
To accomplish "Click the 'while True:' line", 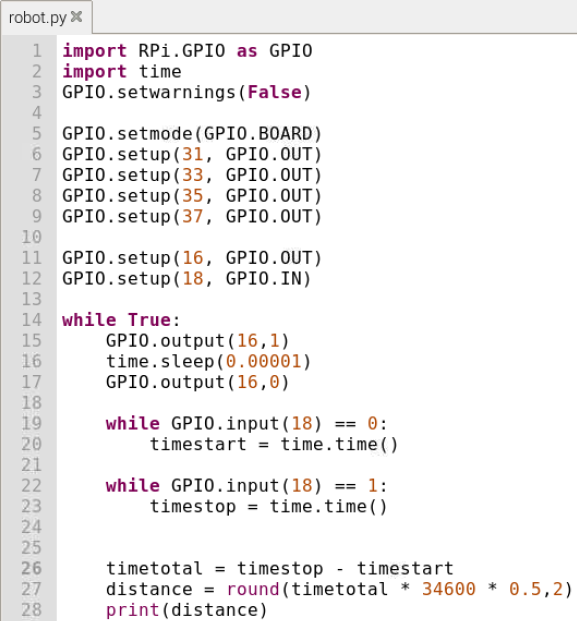I will click(121, 320).
